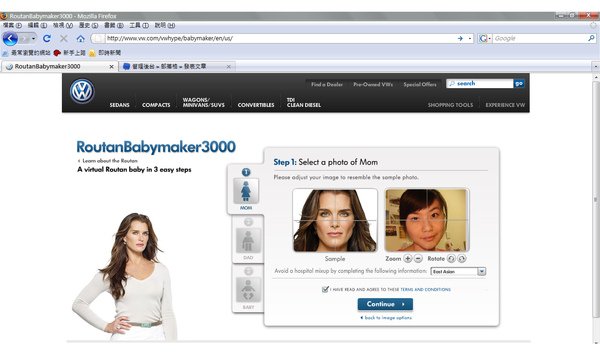Click back to image options link
This screenshot has width=600, height=360.
click(x=386, y=318)
